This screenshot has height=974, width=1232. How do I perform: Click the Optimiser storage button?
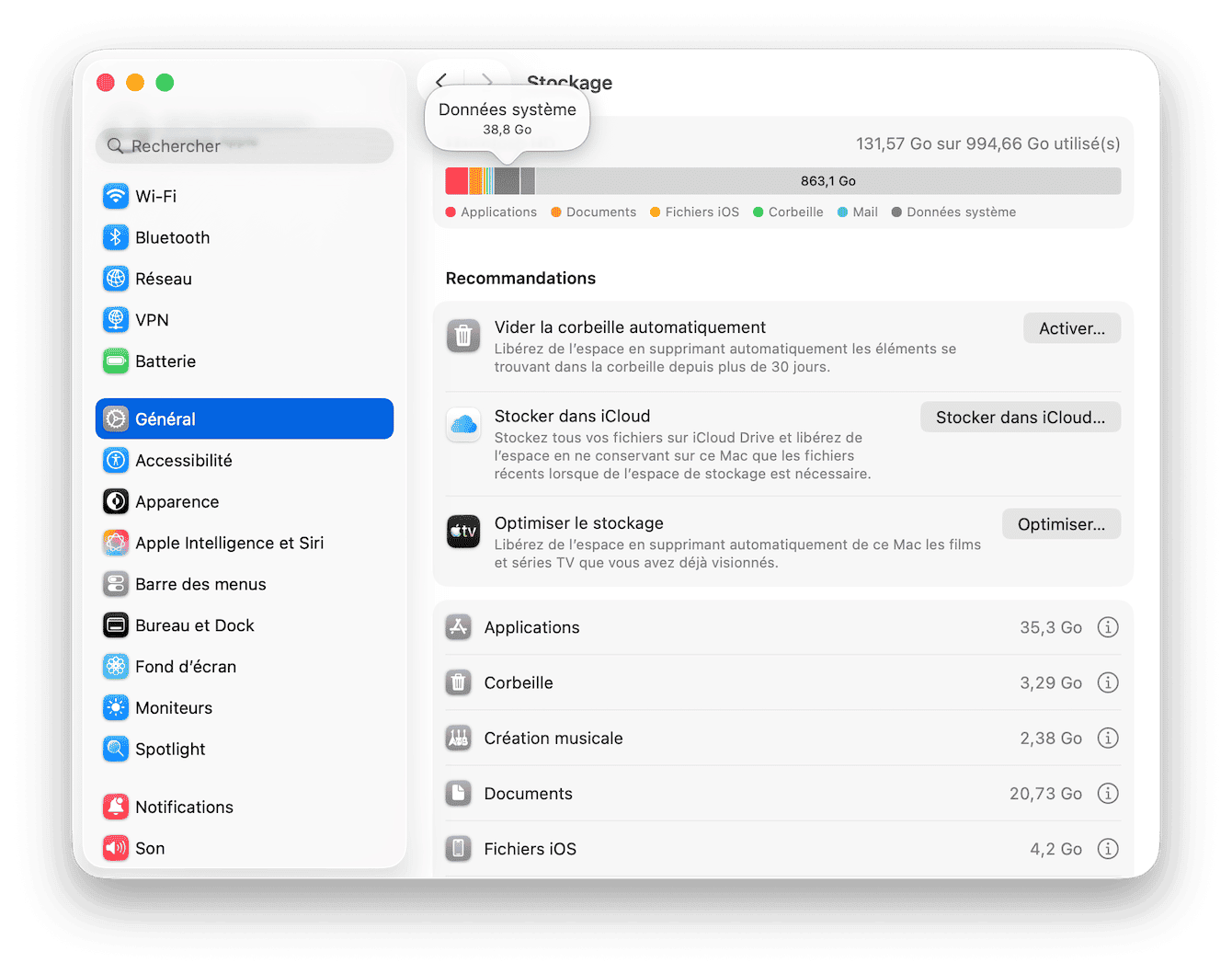click(1061, 524)
